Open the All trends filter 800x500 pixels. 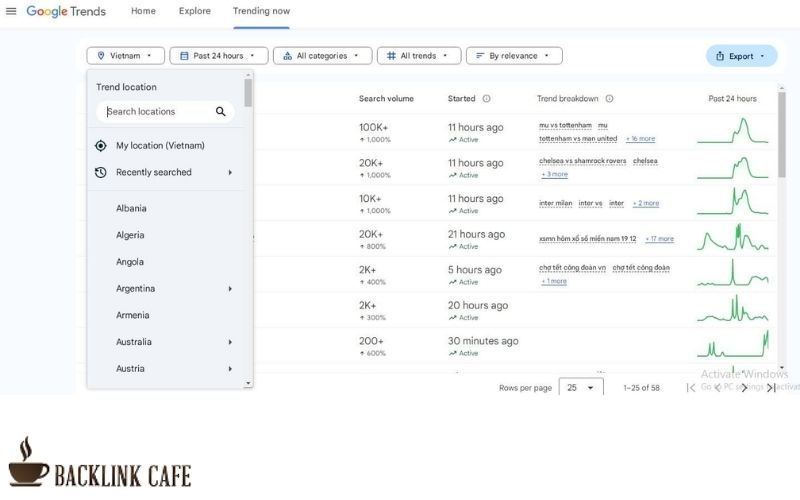point(419,56)
